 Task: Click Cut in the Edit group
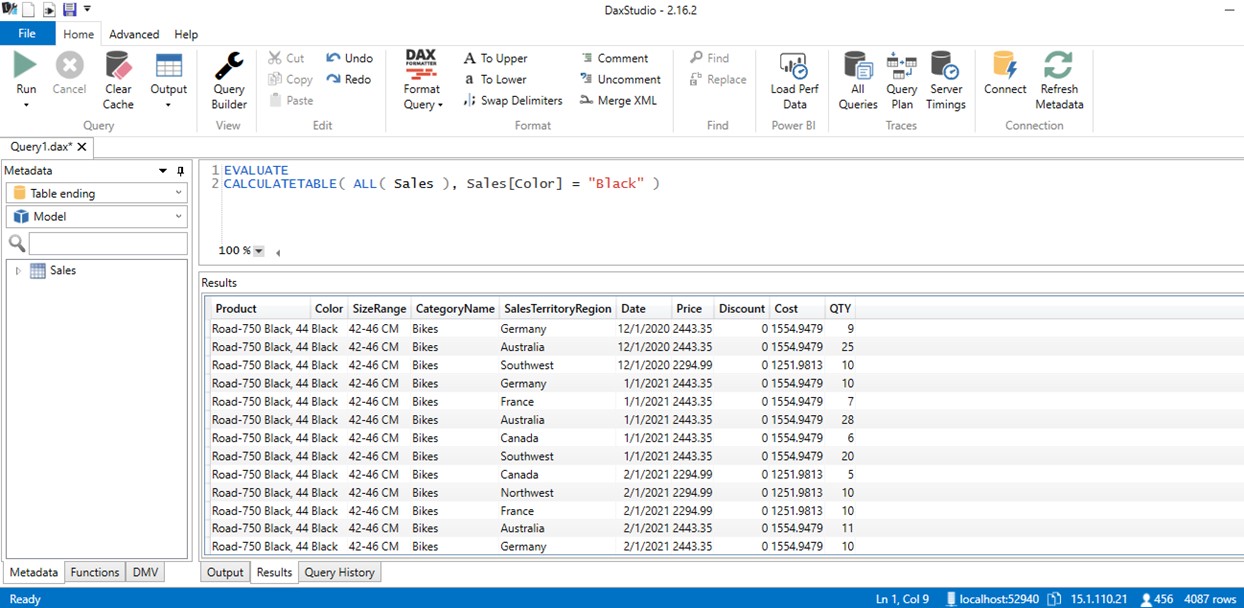click(286, 58)
